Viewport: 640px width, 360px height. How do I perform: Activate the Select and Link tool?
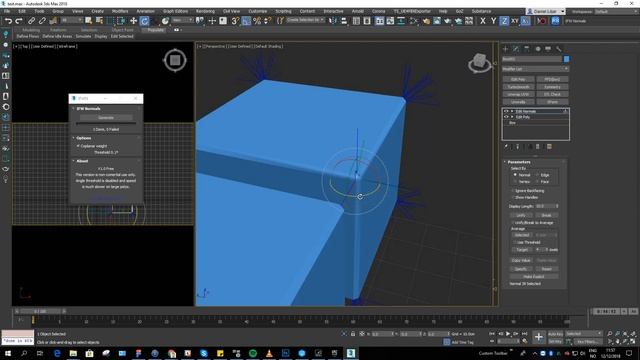click(31, 21)
